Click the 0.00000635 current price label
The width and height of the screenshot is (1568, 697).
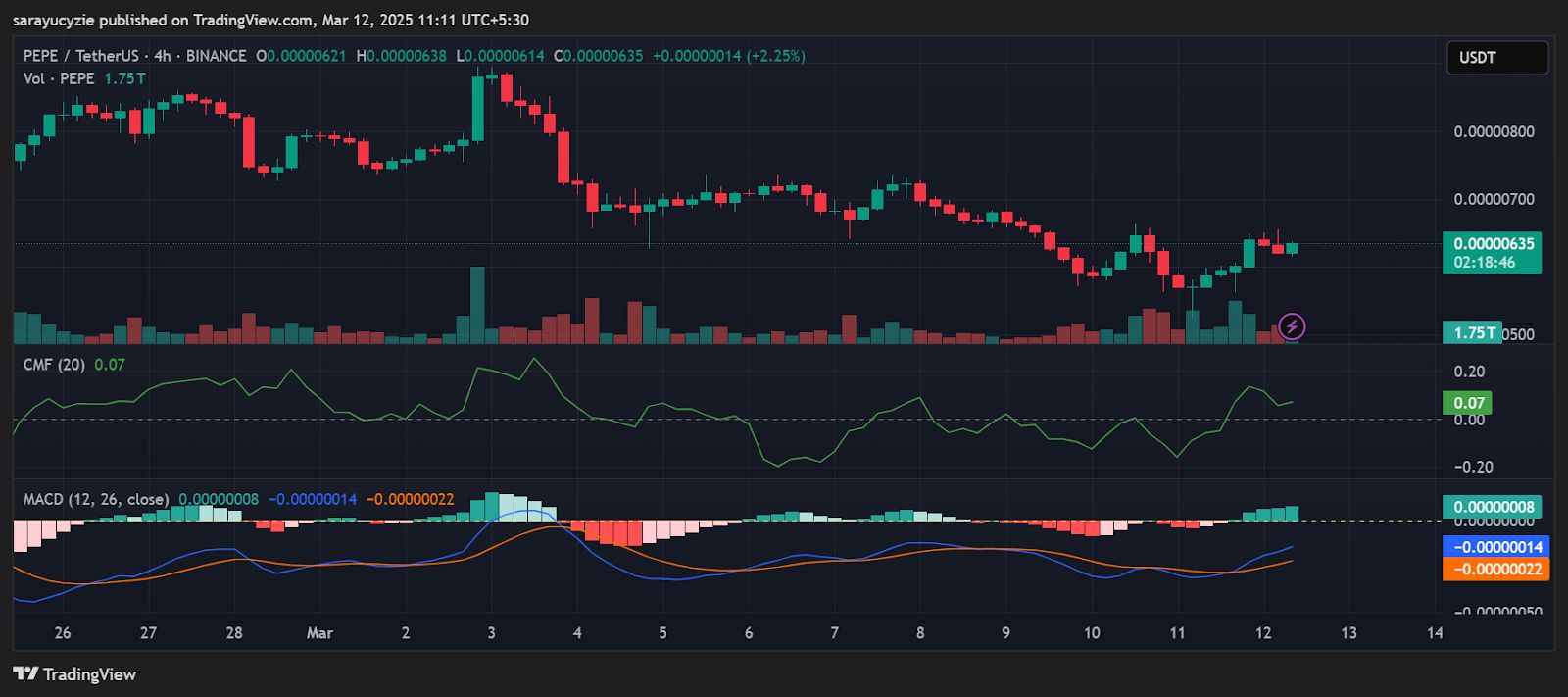[x=1494, y=244]
